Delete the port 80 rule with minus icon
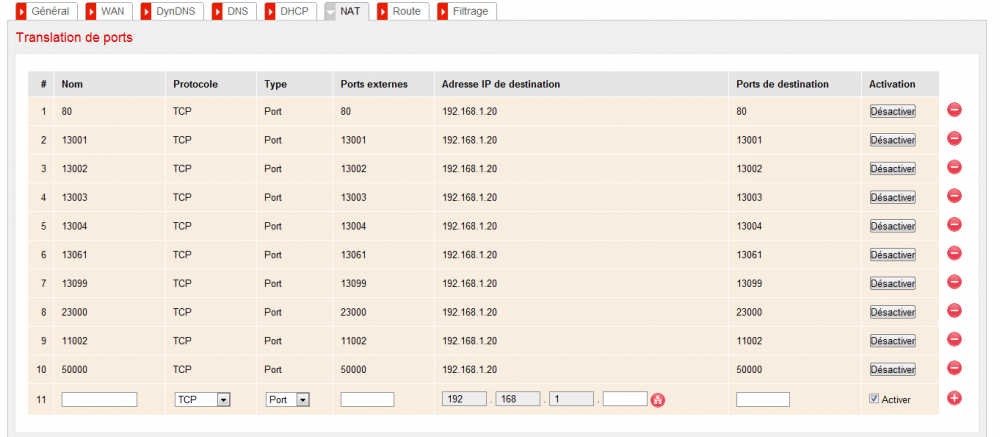1000x437 pixels. coord(954,110)
